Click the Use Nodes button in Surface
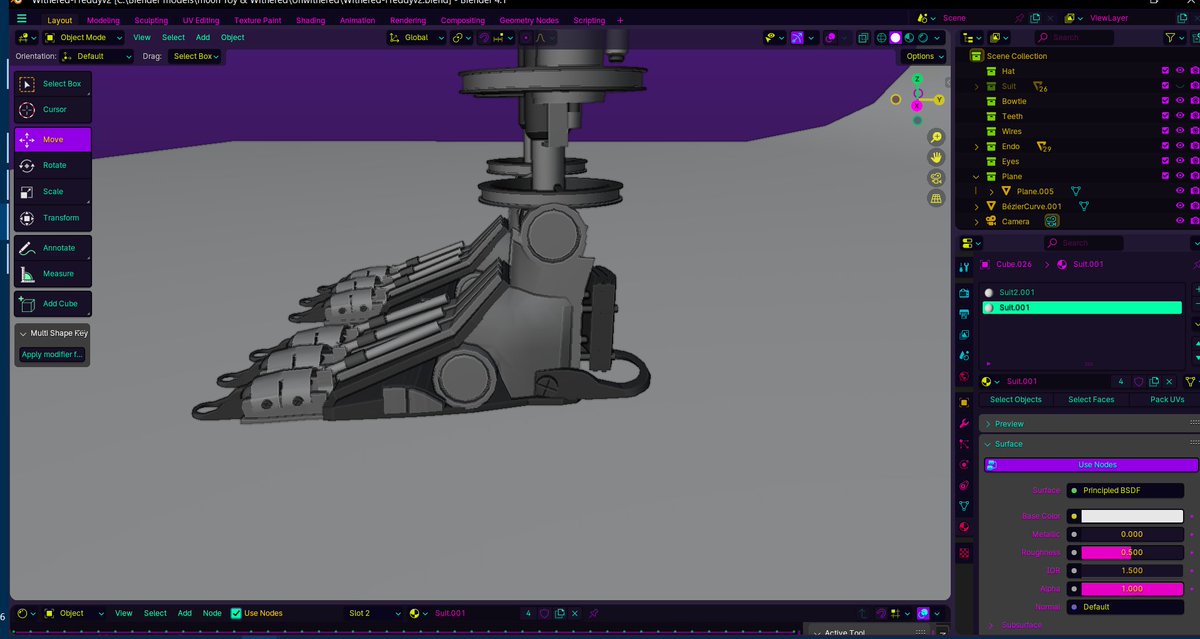This screenshot has height=639, width=1200. coord(1091,465)
